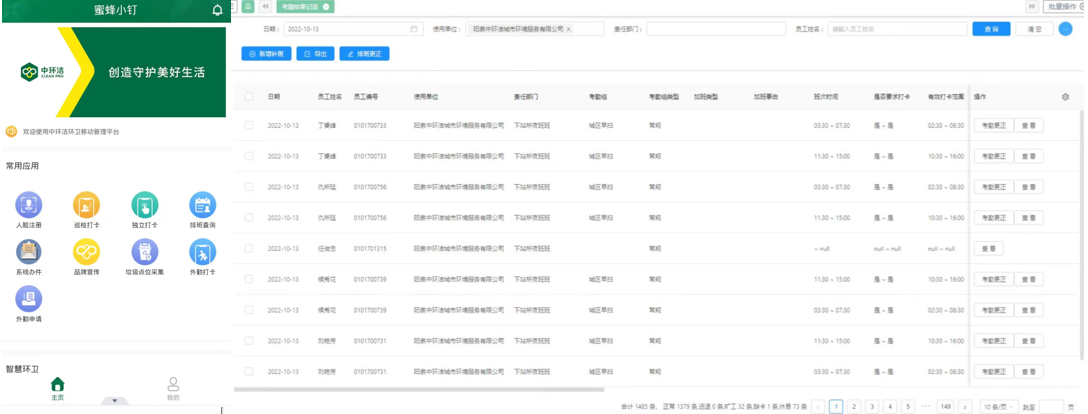This screenshot has height=414, width=1088.
Task: Launch the 独立打卡 app icon
Action: pyautogui.click(x=145, y=206)
